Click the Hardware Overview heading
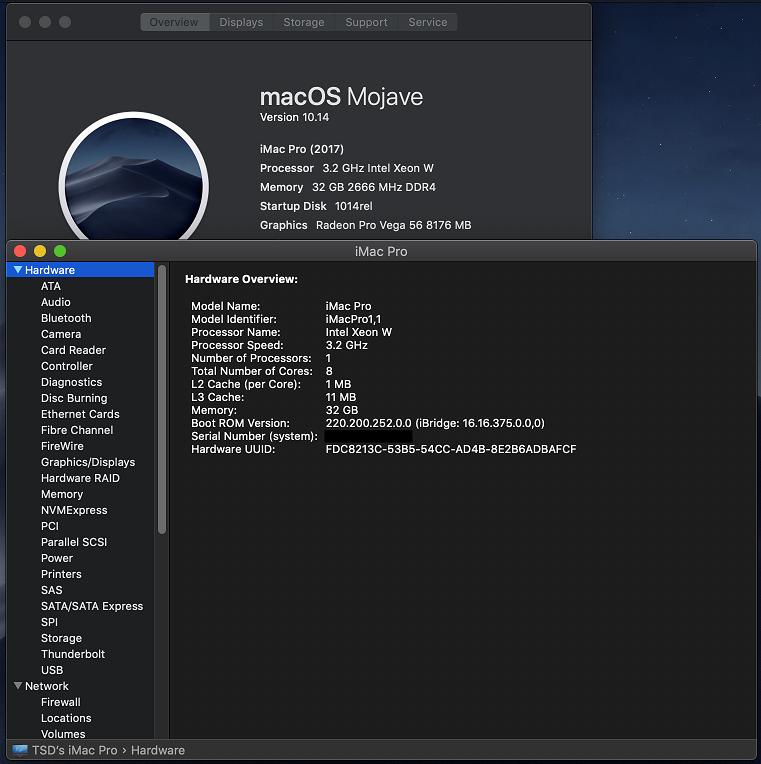Viewport: 761px width, 764px height. 241,279
